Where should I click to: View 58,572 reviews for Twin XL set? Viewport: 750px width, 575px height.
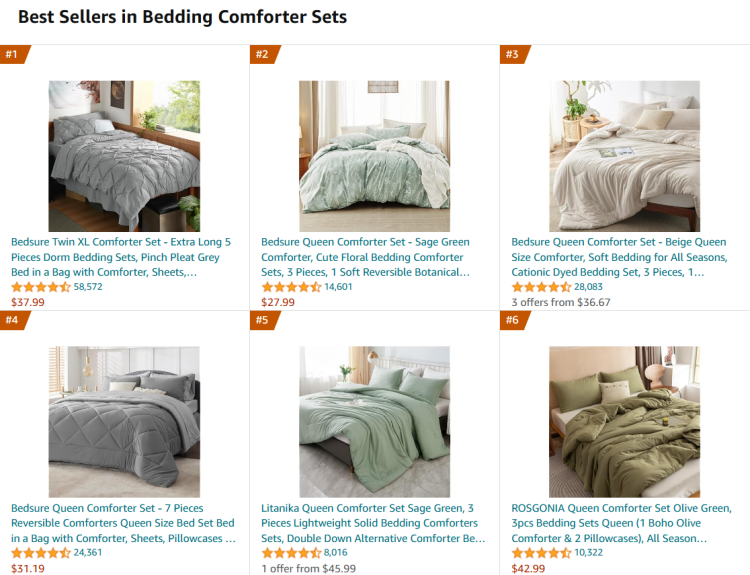88,287
